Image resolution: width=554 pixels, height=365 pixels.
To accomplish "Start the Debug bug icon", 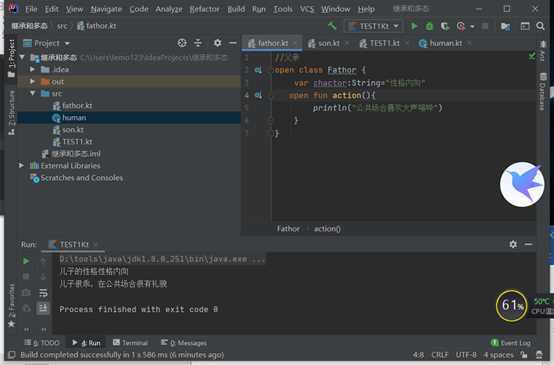I will click(x=429, y=26).
